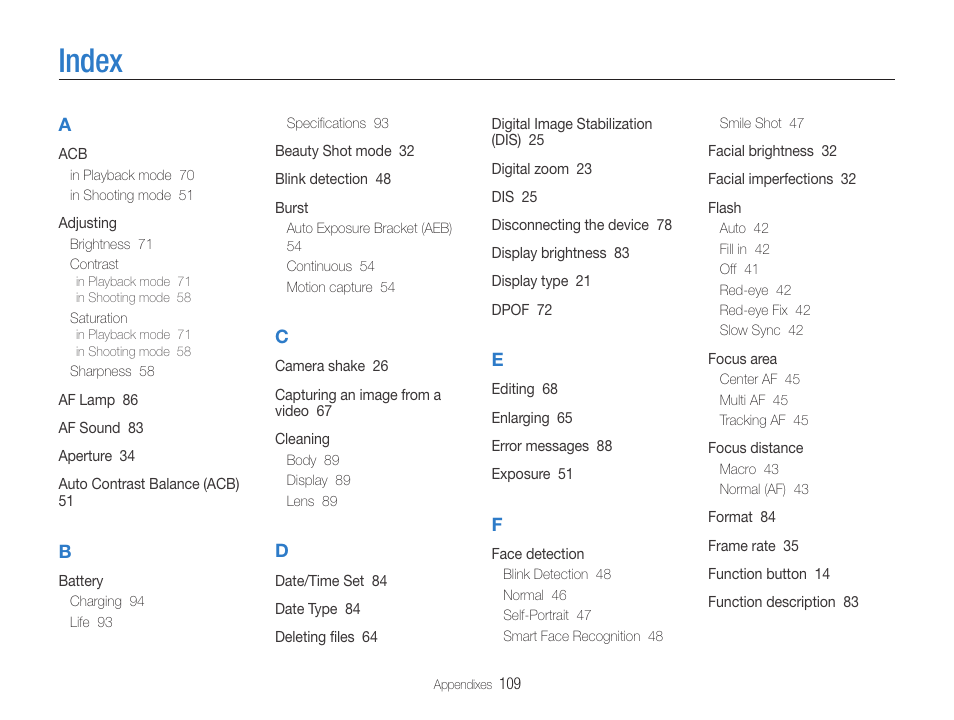The width and height of the screenshot is (954, 720).
Task: Click the Motion capture 54 subentry
Action: click(341, 287)
